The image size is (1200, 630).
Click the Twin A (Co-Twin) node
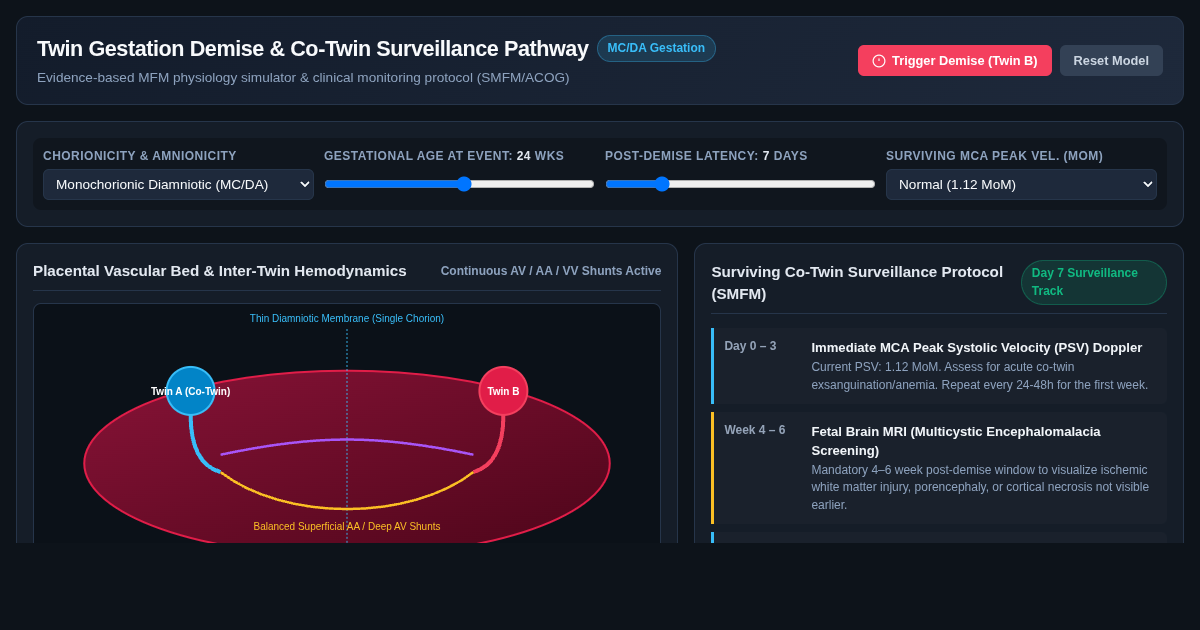tap(191, 391)
